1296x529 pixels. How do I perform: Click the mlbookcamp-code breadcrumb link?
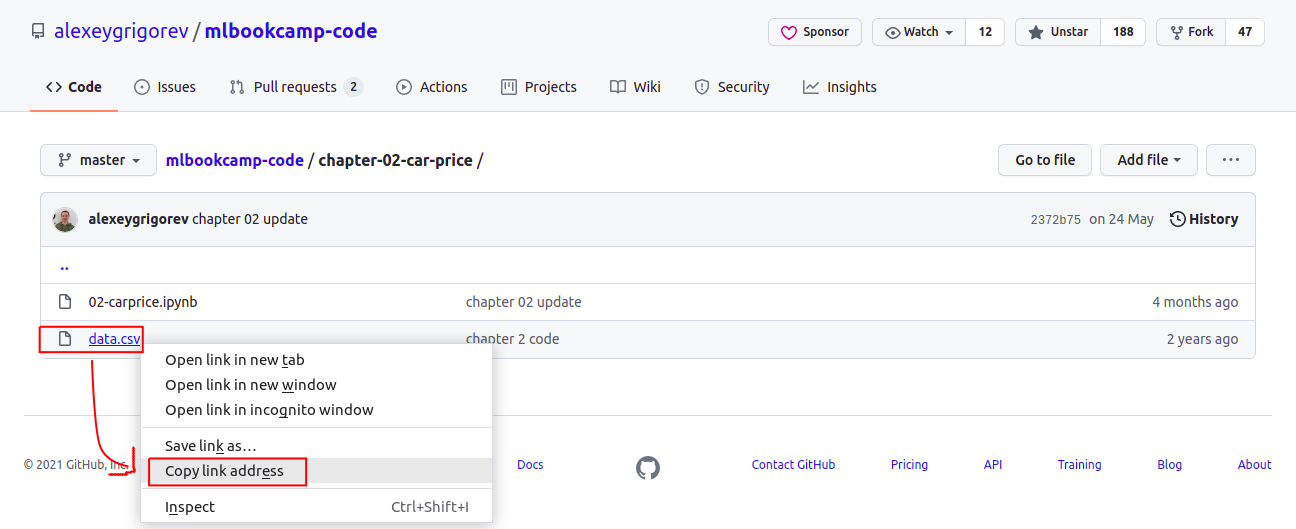coord(235,160)
